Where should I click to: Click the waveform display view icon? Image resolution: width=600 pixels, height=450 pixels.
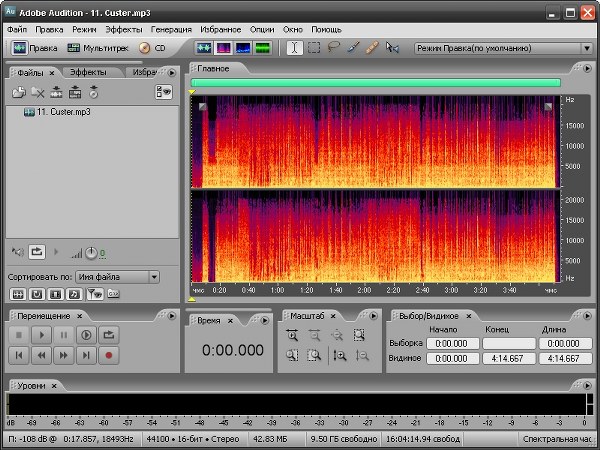204,47
